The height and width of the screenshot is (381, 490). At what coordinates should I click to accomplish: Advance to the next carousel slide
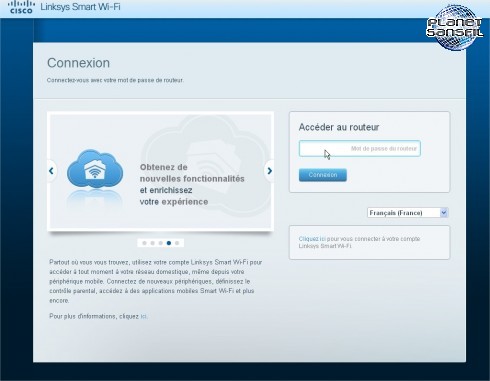coord(269,171)
